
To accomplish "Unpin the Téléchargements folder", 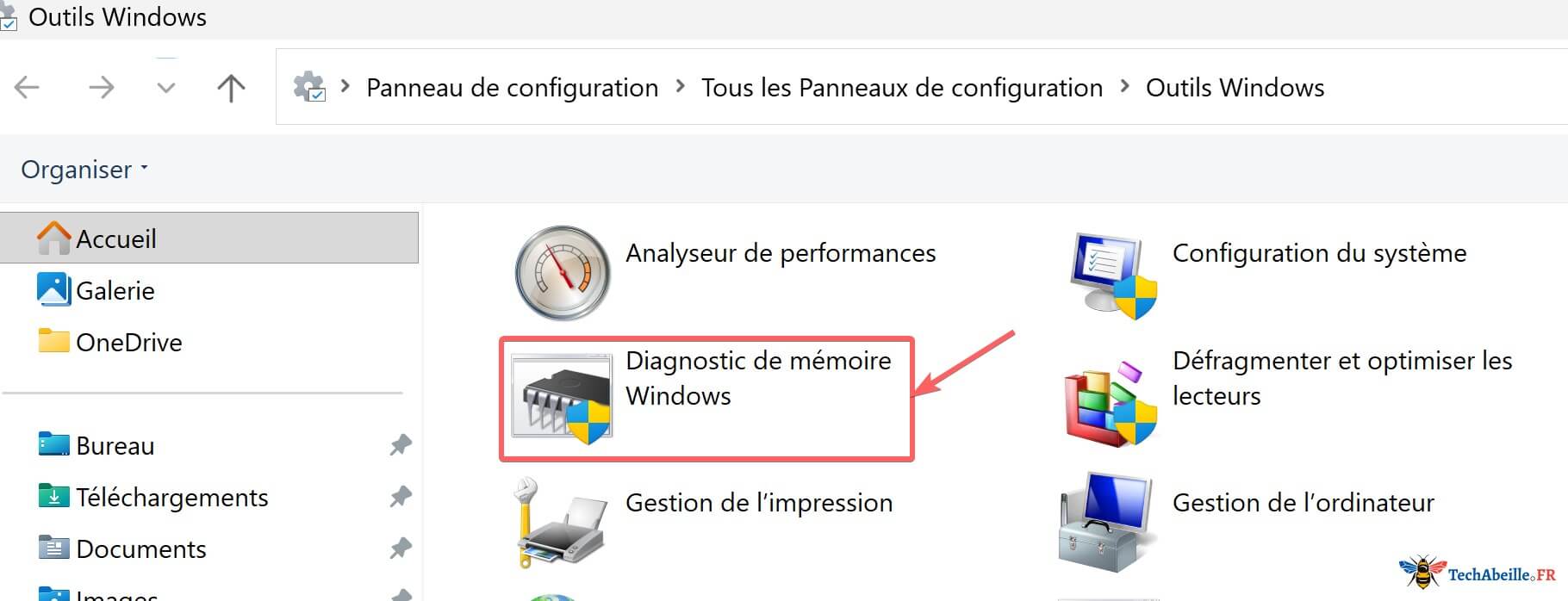I will pos(401,497).
